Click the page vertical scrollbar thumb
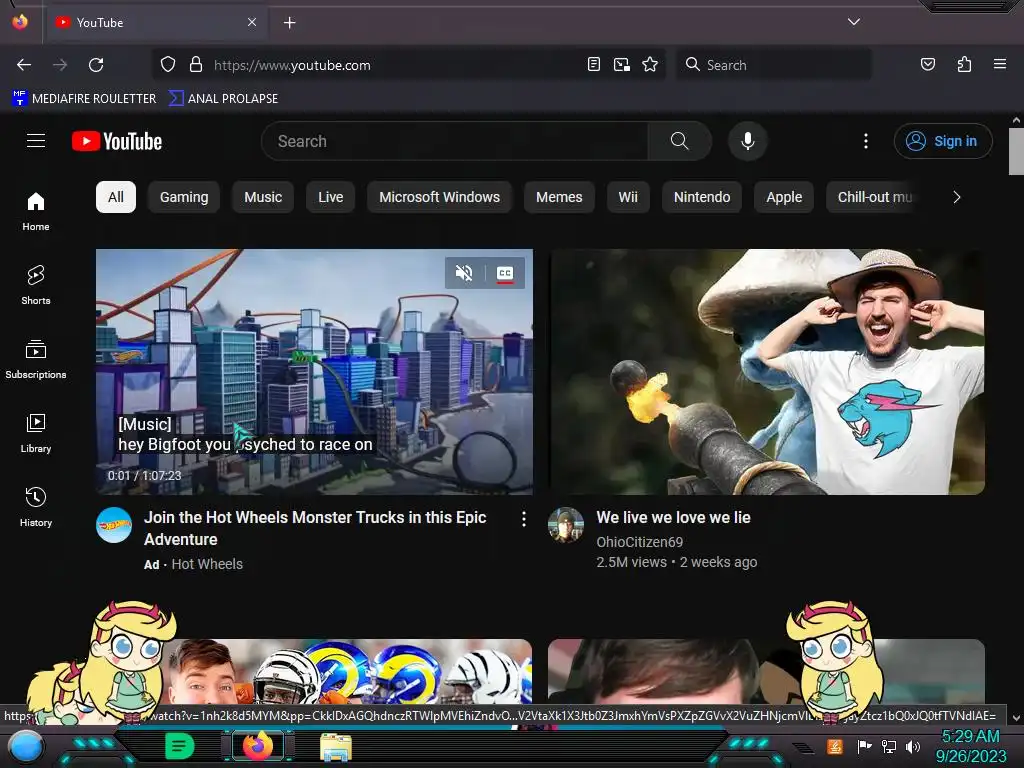The height and width of the screenshot is (768, 1024). coord(1016,152)
